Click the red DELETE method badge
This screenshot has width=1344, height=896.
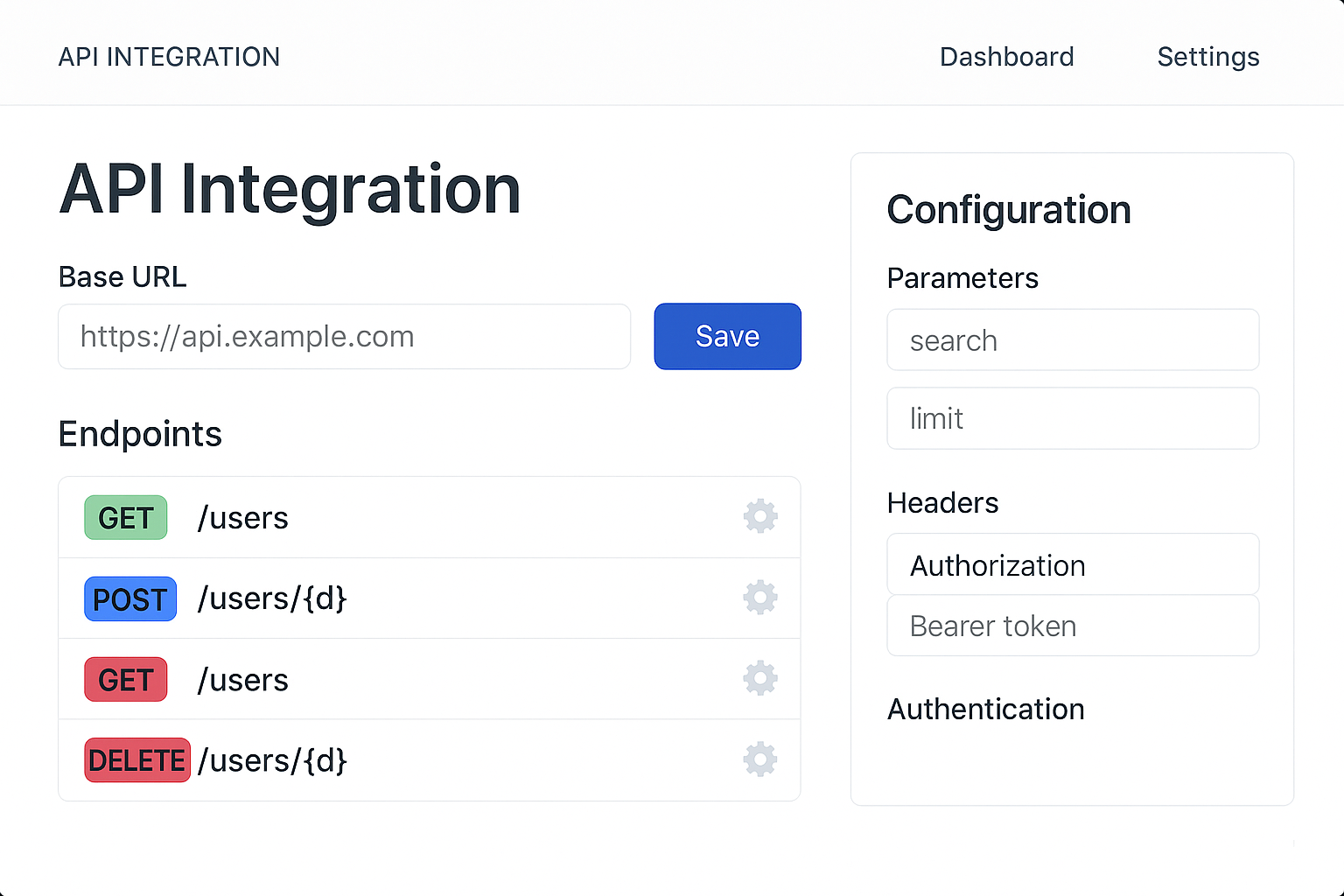click(x=137, y=760)
